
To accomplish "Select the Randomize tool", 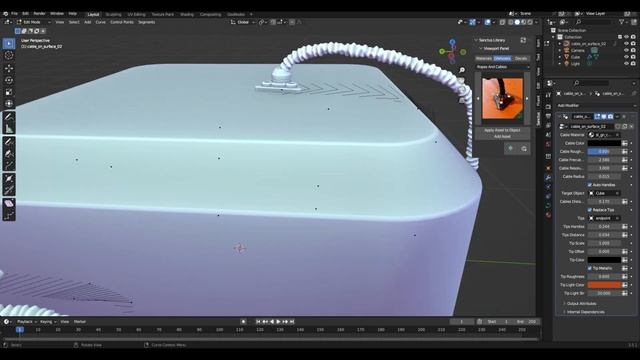I will pyautogui.click(x=9, y=215).
